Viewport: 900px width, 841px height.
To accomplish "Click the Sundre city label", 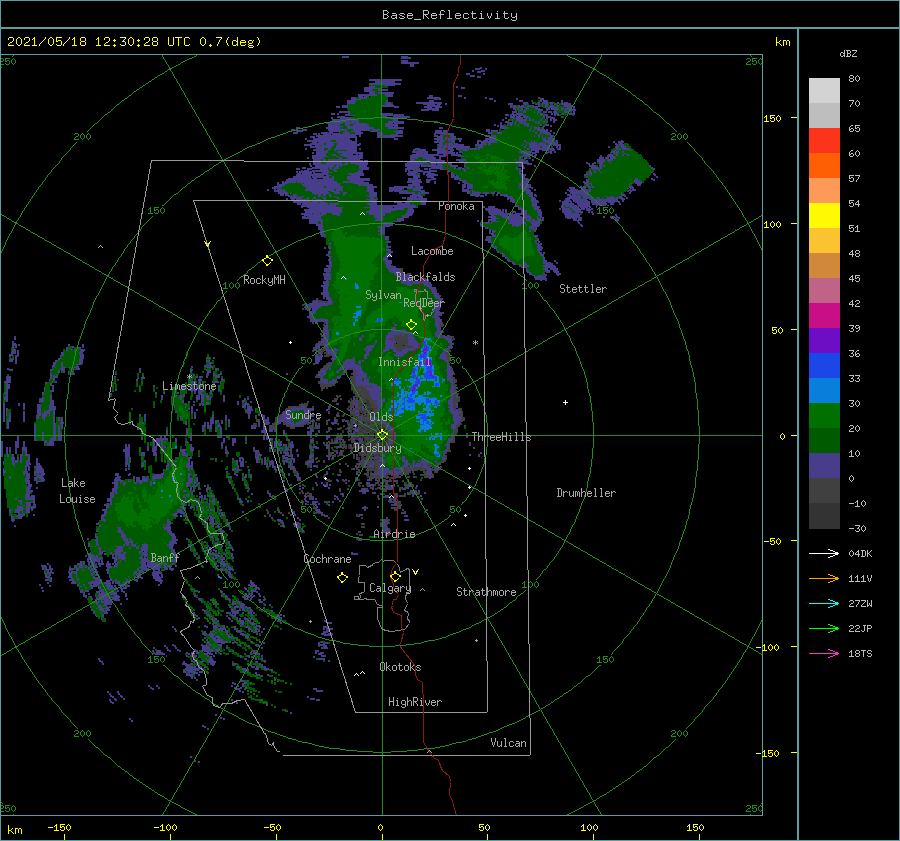I will [303, 415].
